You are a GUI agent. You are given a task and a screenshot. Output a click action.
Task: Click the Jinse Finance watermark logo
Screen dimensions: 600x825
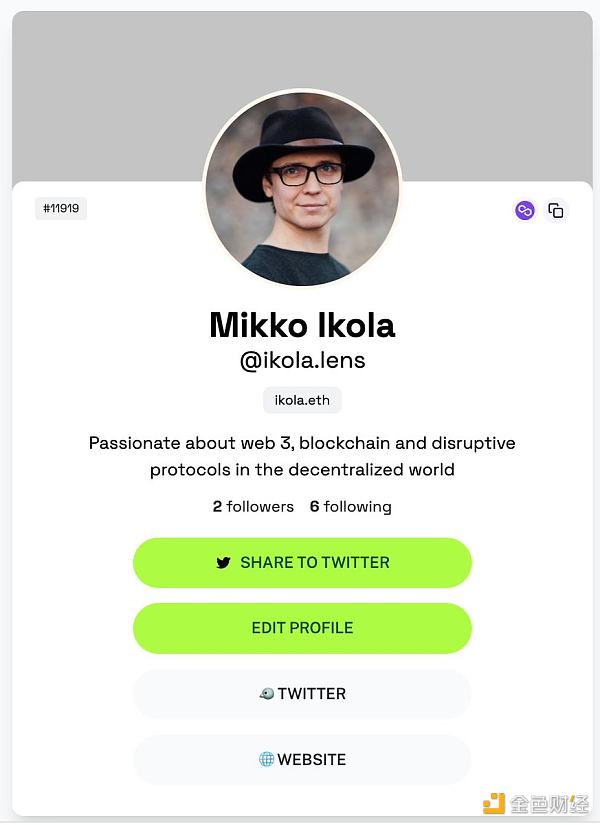(x=536, y=803)
